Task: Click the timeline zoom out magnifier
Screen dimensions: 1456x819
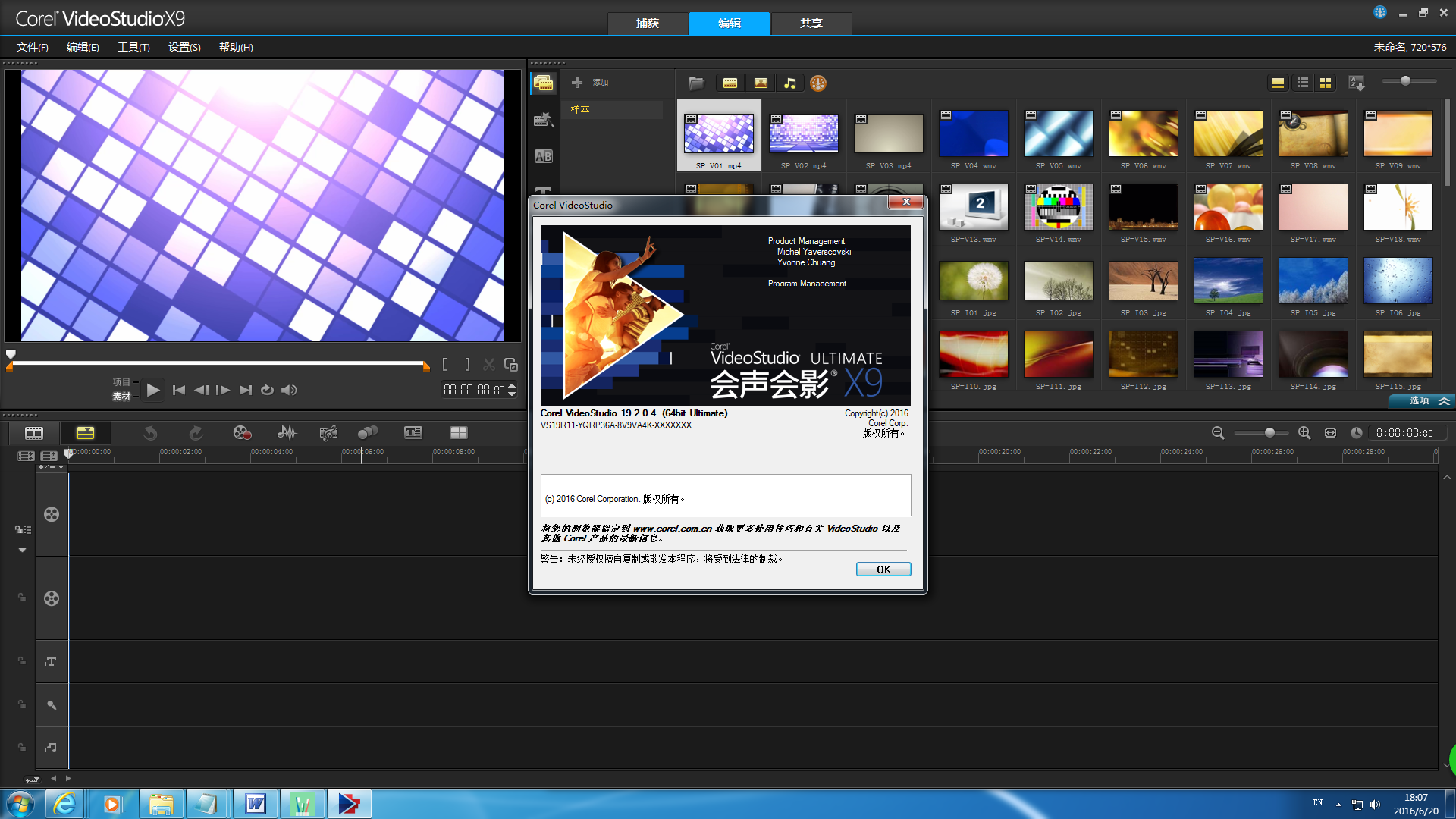Action: tap(1218, 432)
